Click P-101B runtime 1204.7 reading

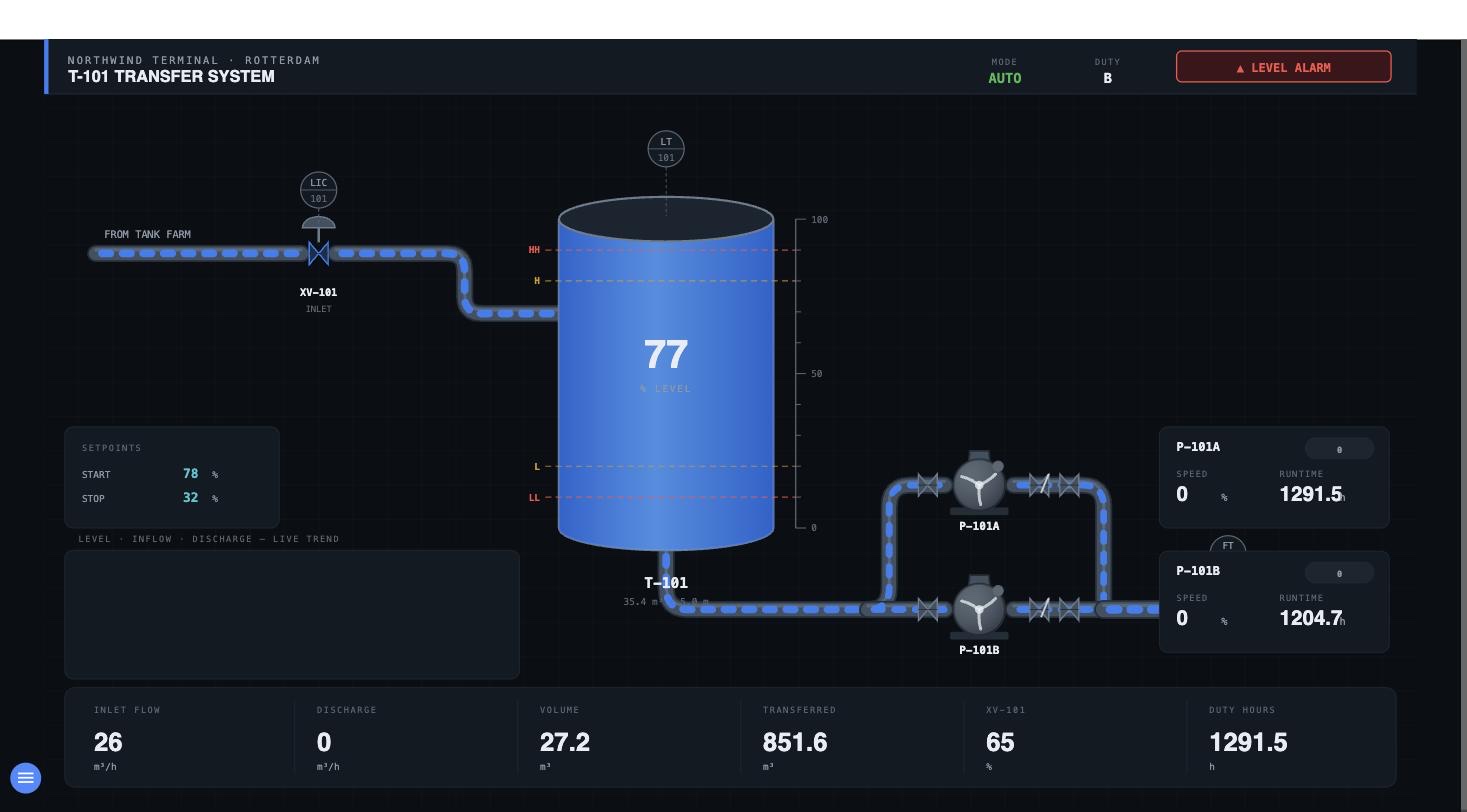[1311, 618]
